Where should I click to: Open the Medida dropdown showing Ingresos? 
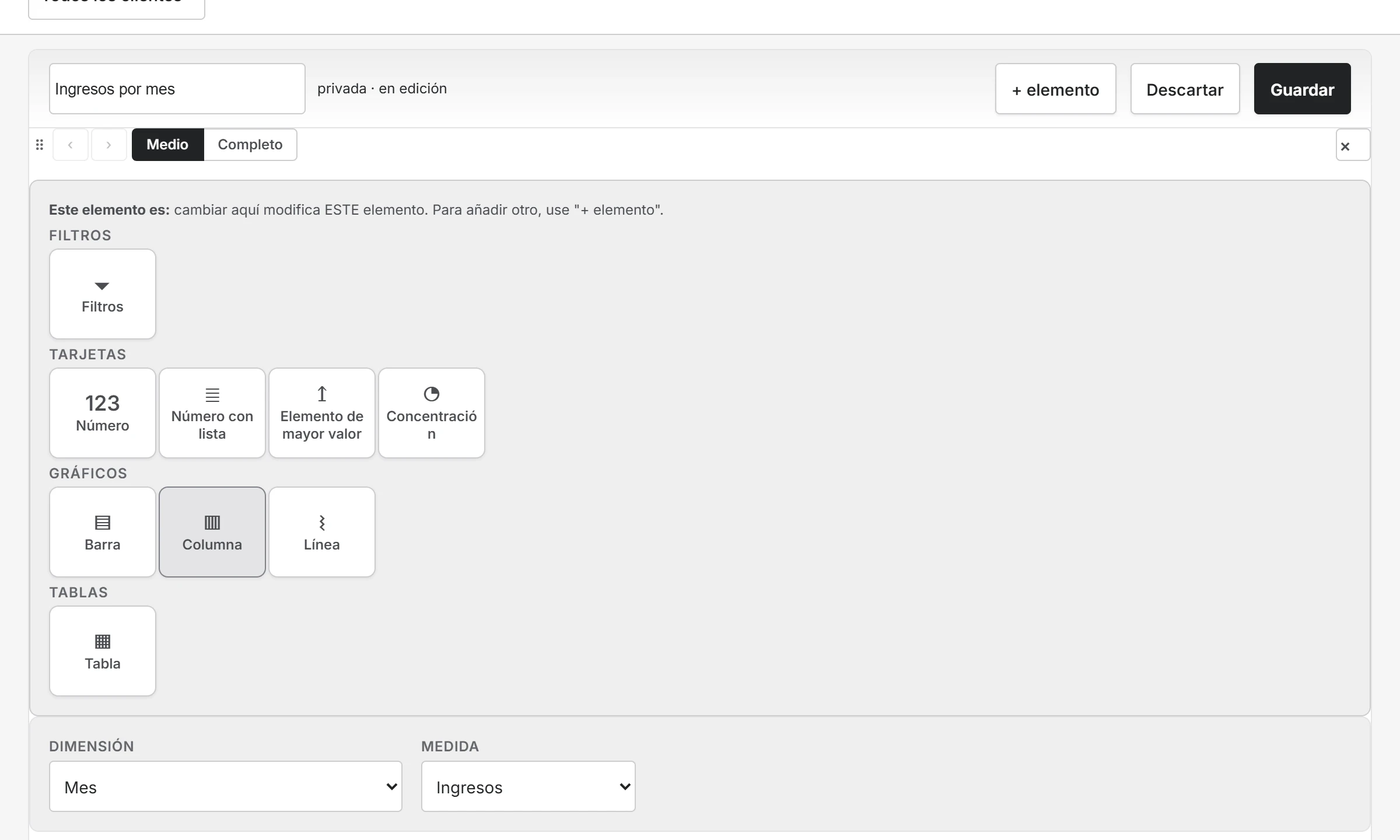528,786
